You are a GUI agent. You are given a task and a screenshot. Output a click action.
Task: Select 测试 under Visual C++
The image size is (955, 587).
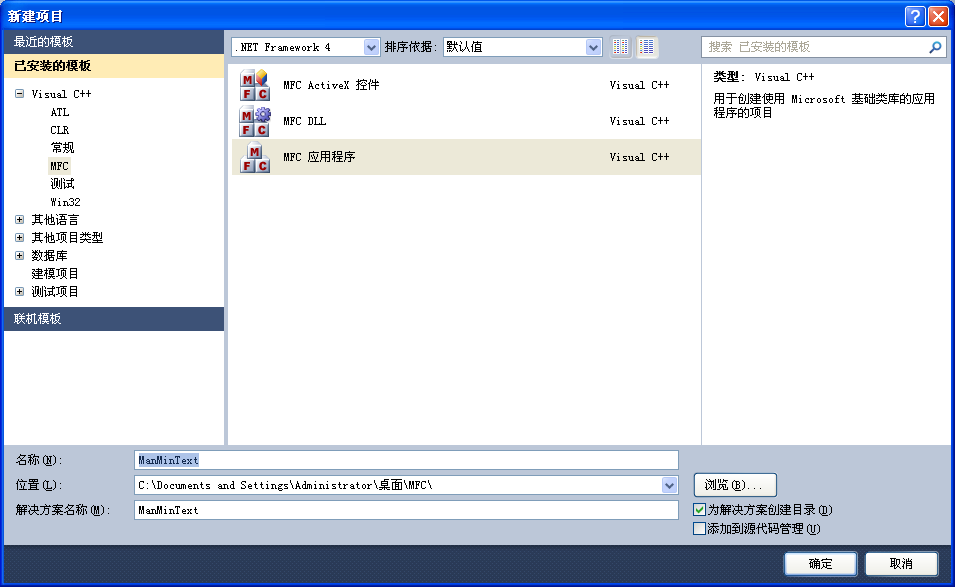pyautogui.click(x=62, y=184)
